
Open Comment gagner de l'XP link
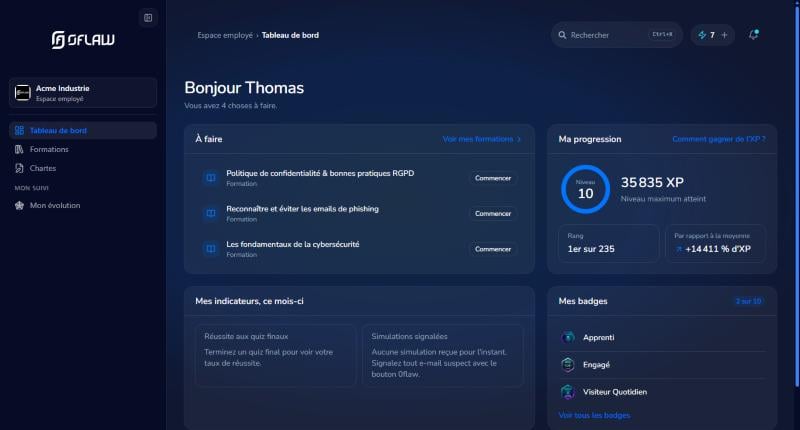click(719, 139)
